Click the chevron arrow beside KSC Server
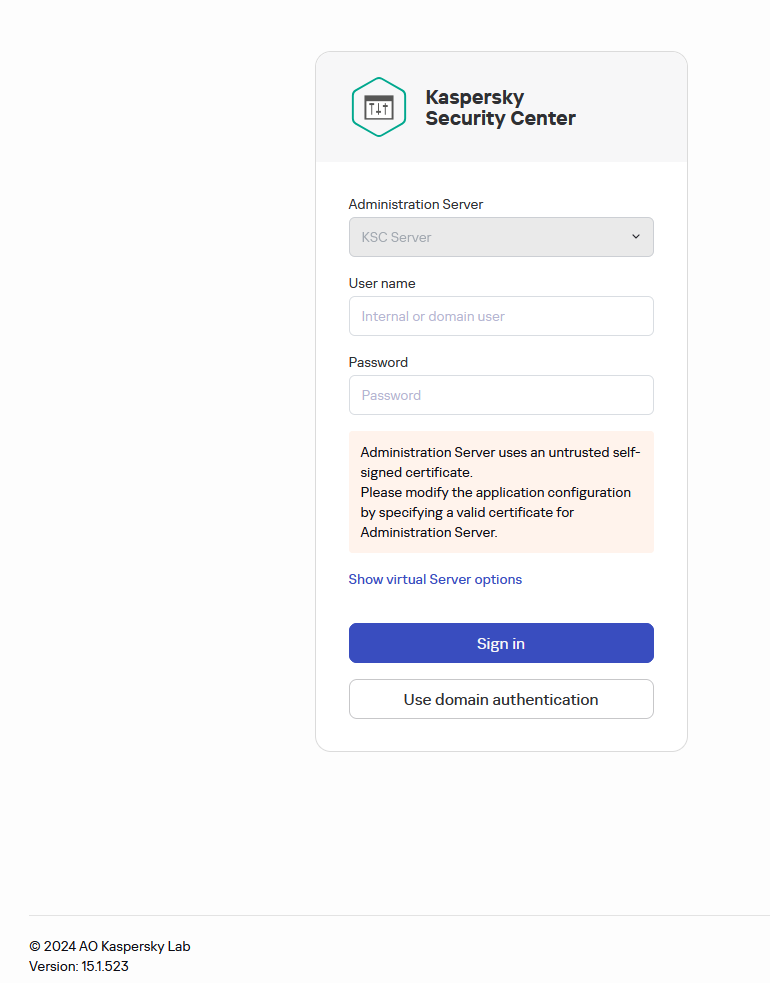Screen dimensions: 770x983 pyautogui.click(x=635, y=237)
